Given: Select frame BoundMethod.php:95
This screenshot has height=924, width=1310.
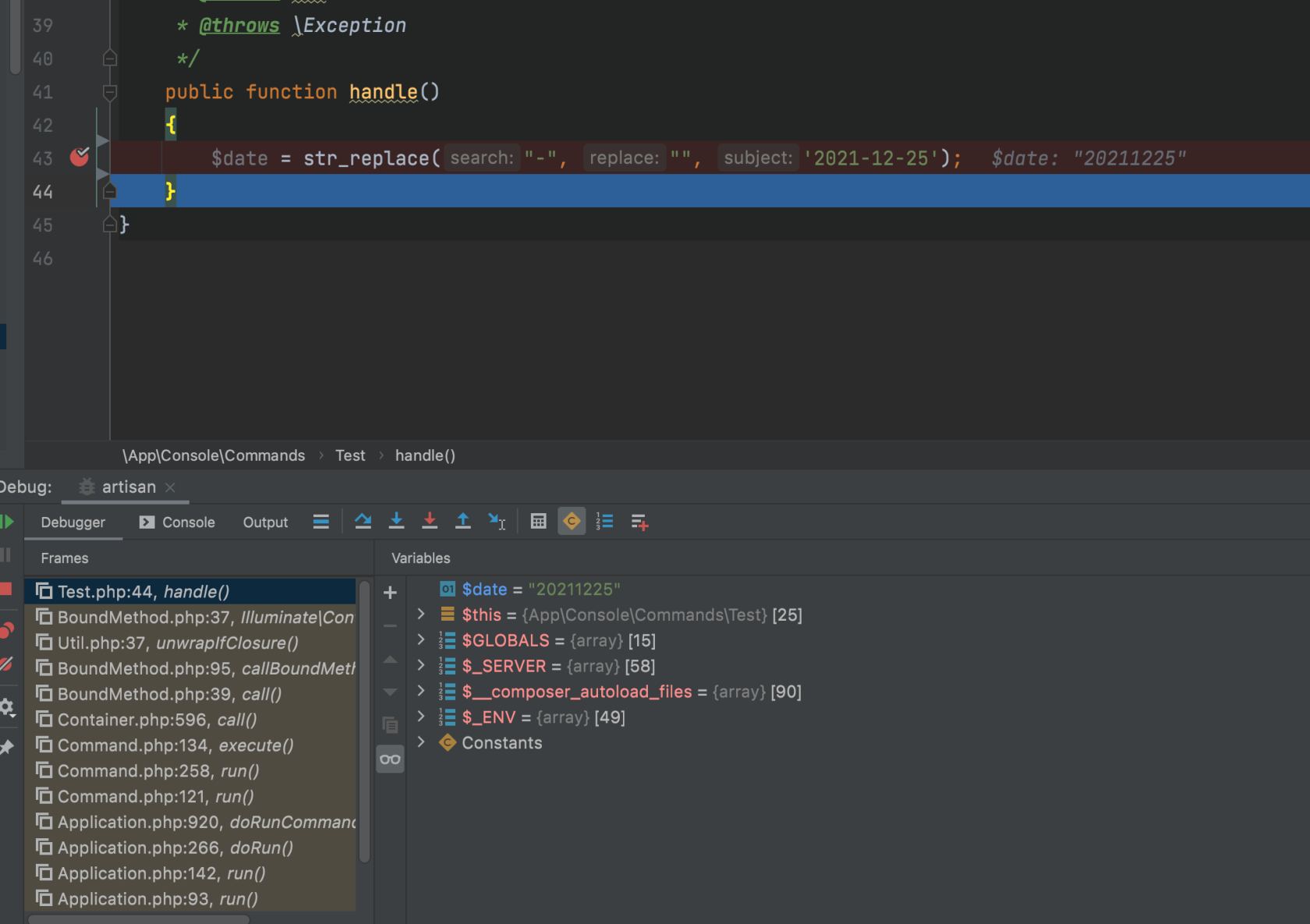Looking at the screenshot, I should (190, 668).
